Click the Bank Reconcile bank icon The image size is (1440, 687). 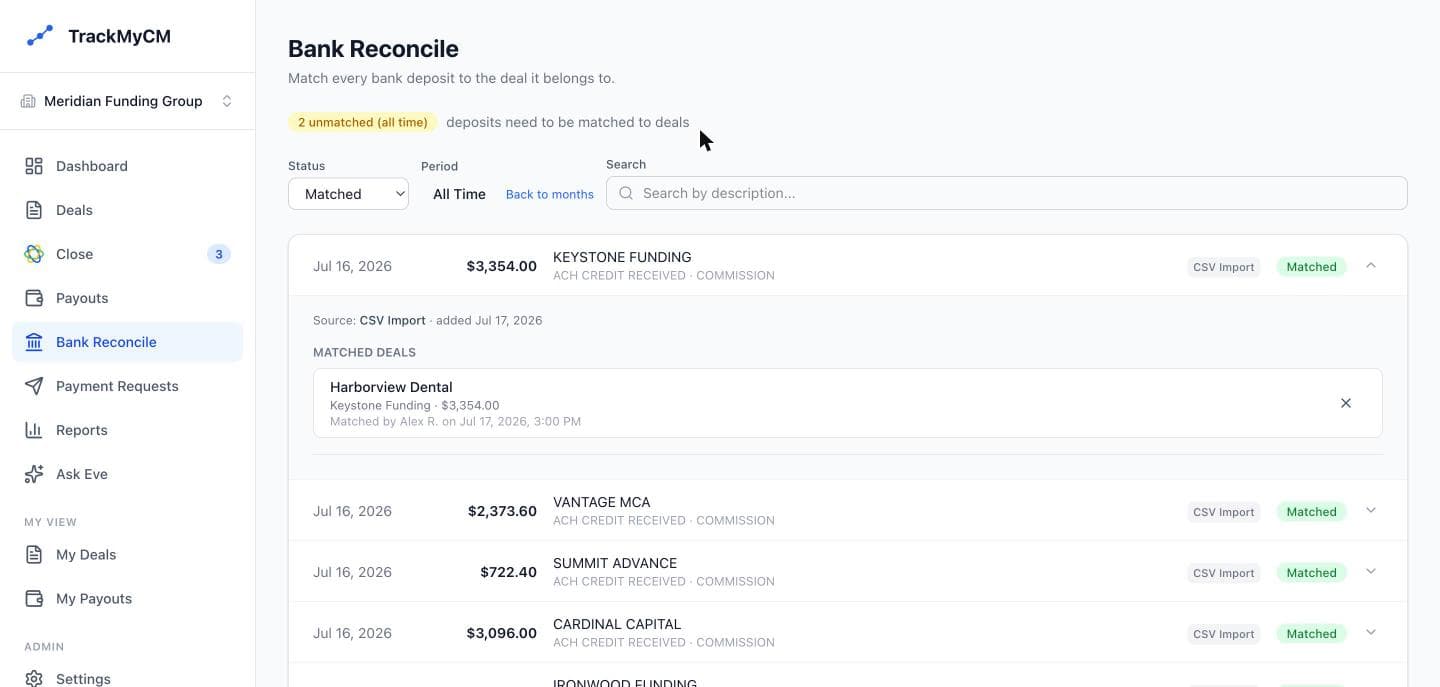34,342
